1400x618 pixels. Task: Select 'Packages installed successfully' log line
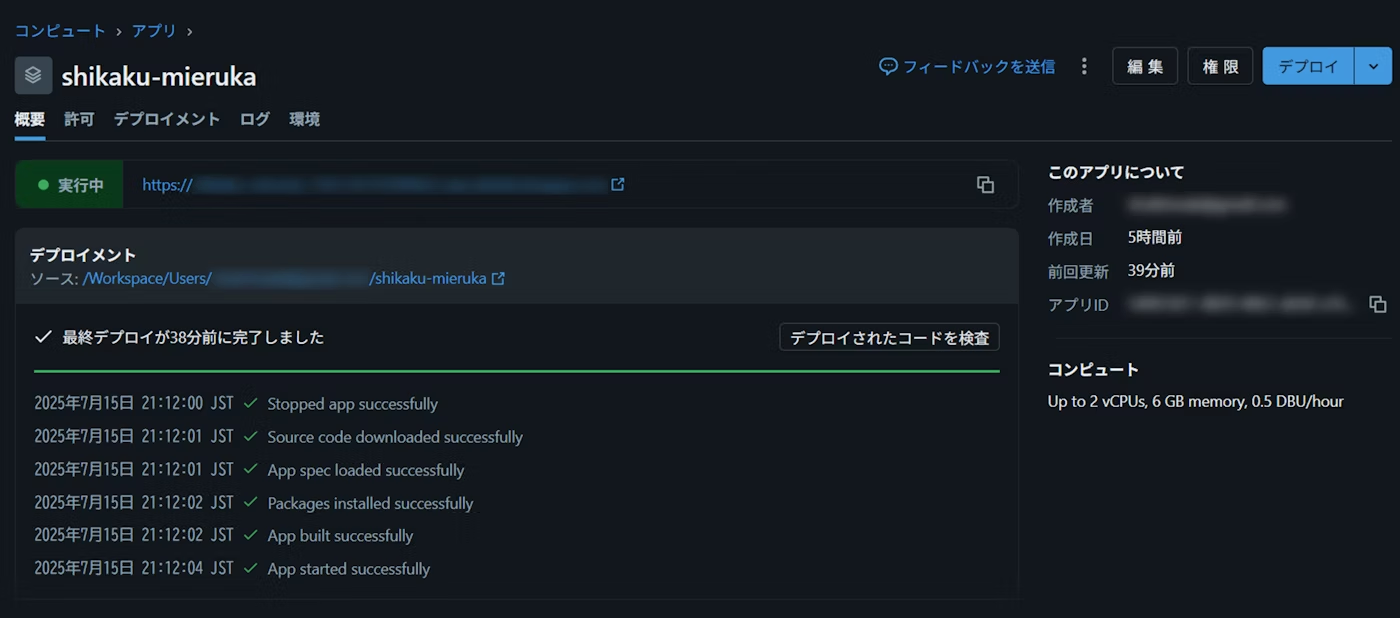tap(370, 503)
